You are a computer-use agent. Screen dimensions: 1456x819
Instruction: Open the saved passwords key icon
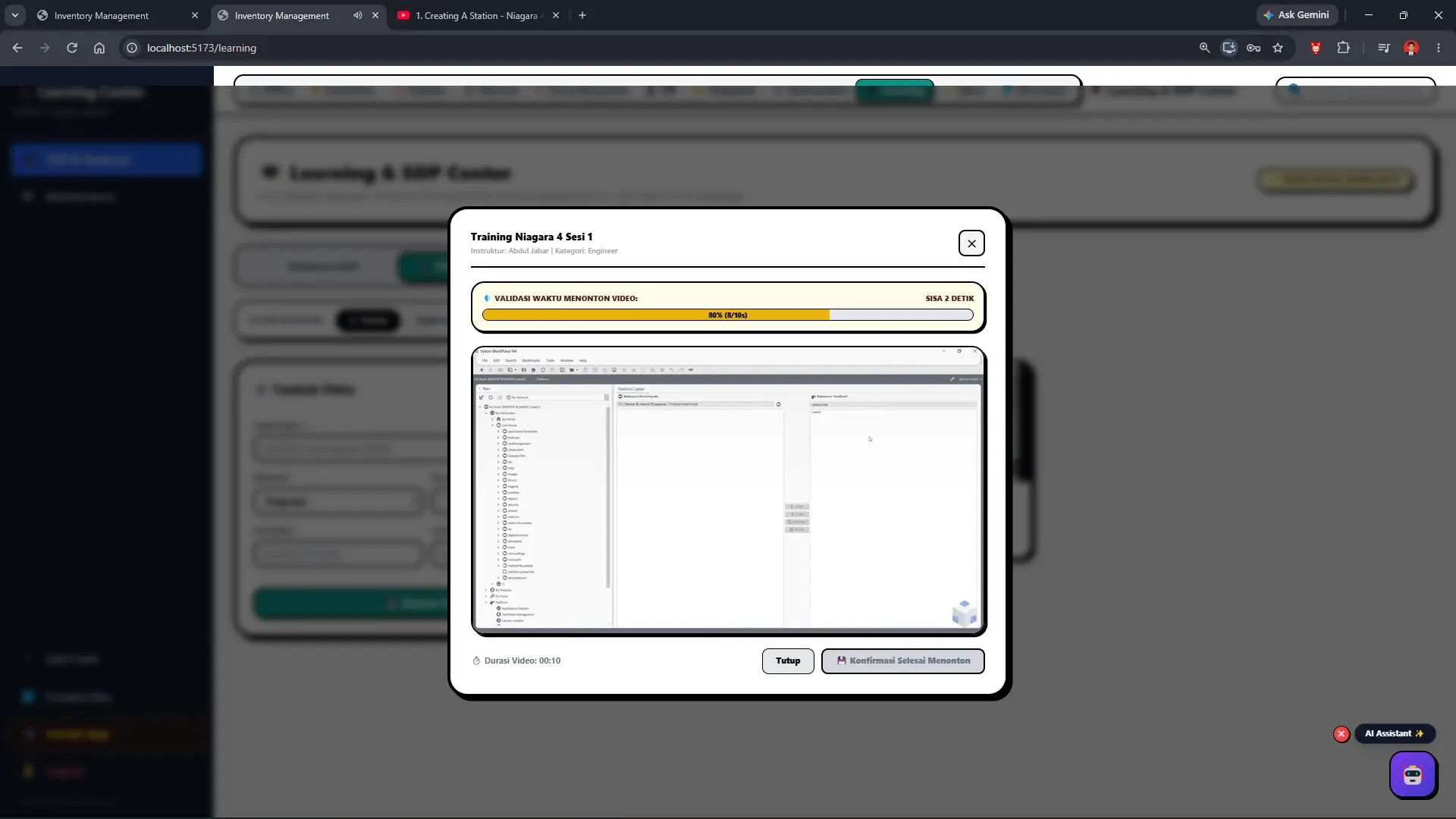point(1254,48)
